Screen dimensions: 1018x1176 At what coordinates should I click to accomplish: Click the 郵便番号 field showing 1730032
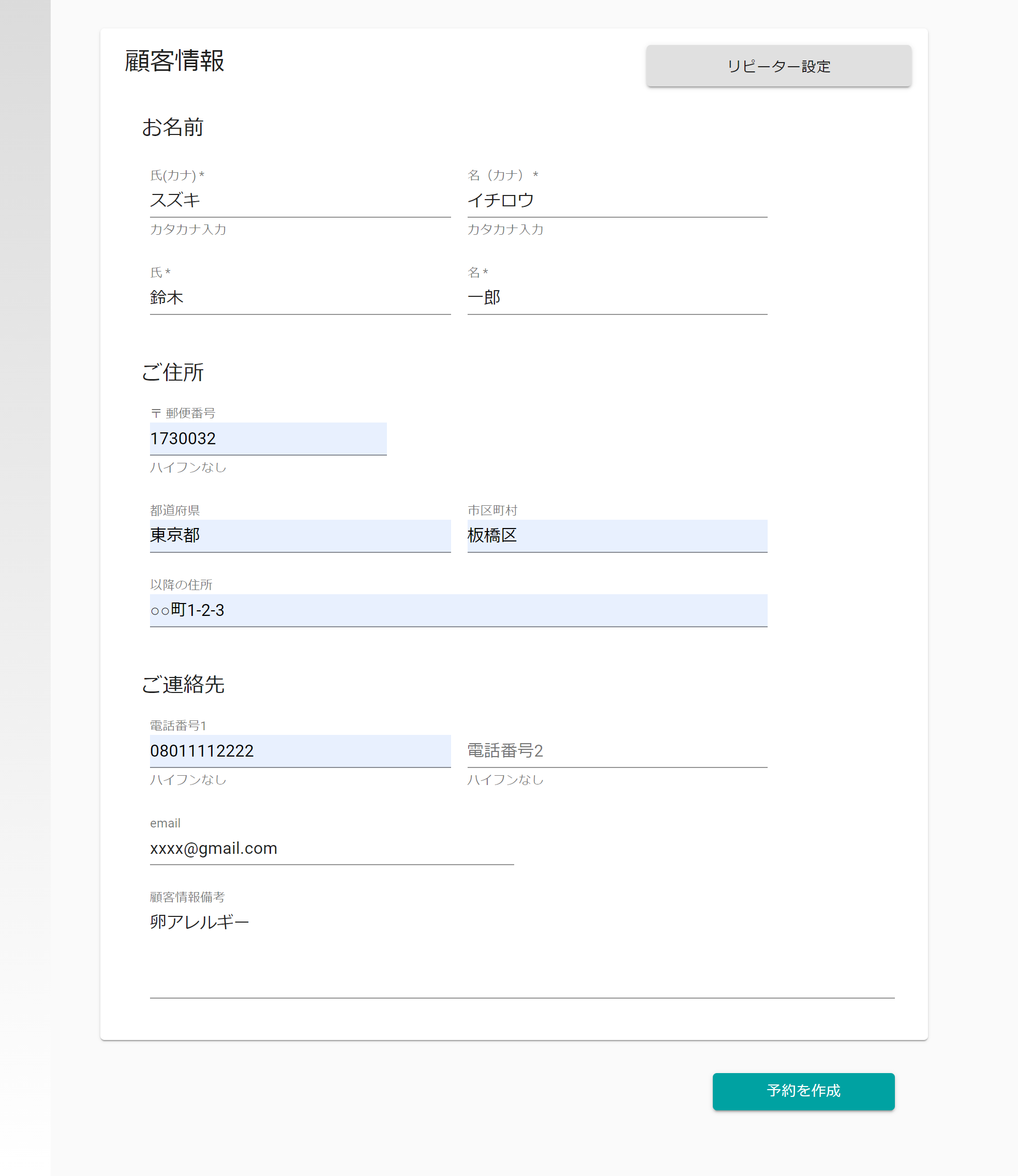click(x=268, y=439)
